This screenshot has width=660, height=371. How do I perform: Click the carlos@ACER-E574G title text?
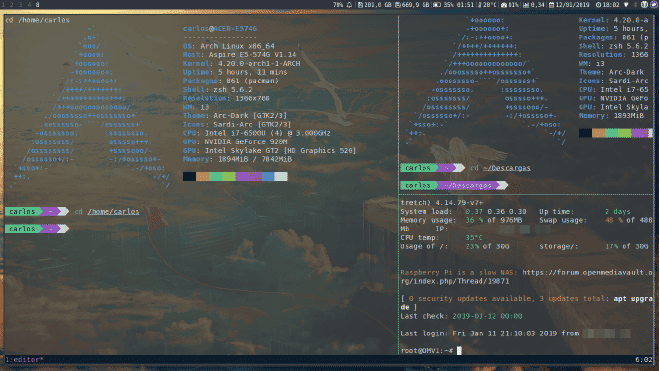220,29
